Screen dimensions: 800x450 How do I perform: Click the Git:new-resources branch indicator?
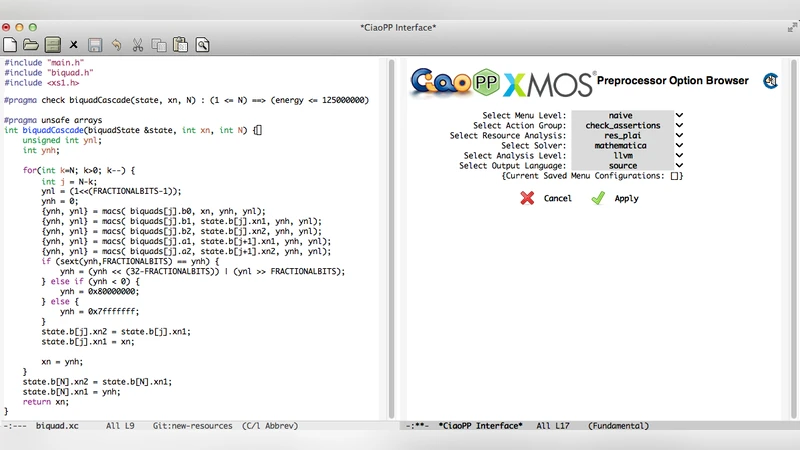194,426
